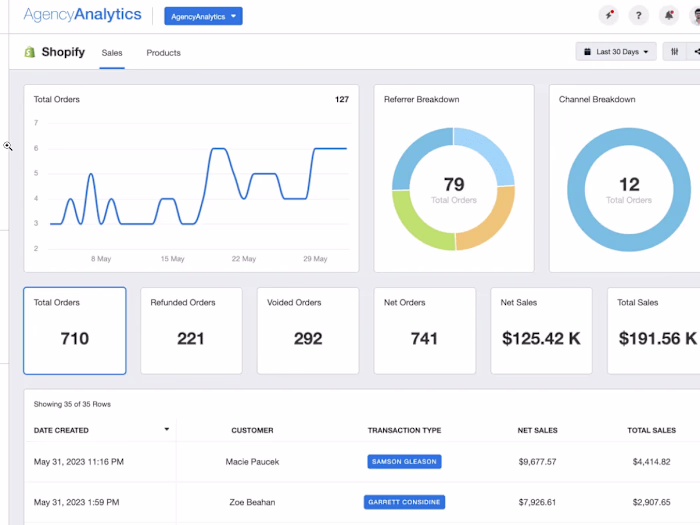Click the TRANSACTION TYPE column header

click(404, 430)
